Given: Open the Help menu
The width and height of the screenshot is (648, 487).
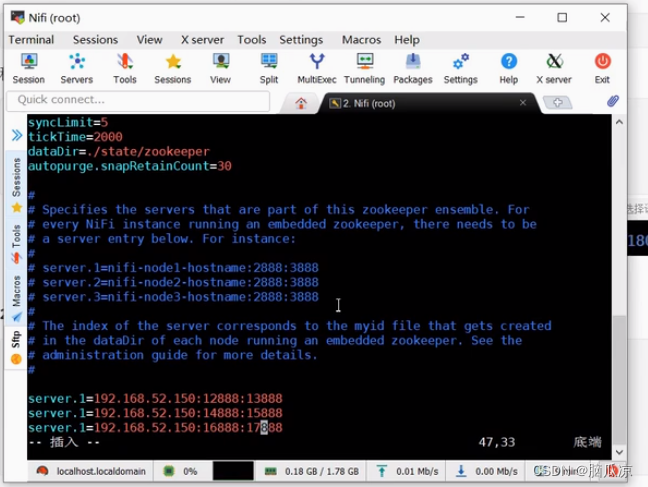Looking at the screenshot, I should (407, 40).
